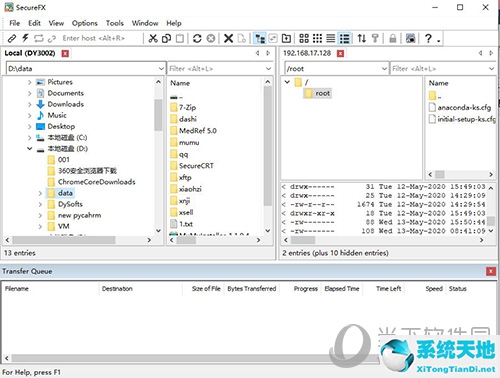Click the Transfer Queue horizontal scrollbar

(195, 358)
